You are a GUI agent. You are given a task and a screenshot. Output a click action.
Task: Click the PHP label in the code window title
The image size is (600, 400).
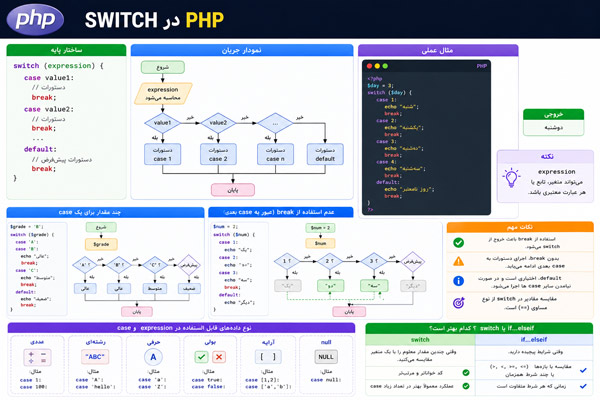(482, 66)
